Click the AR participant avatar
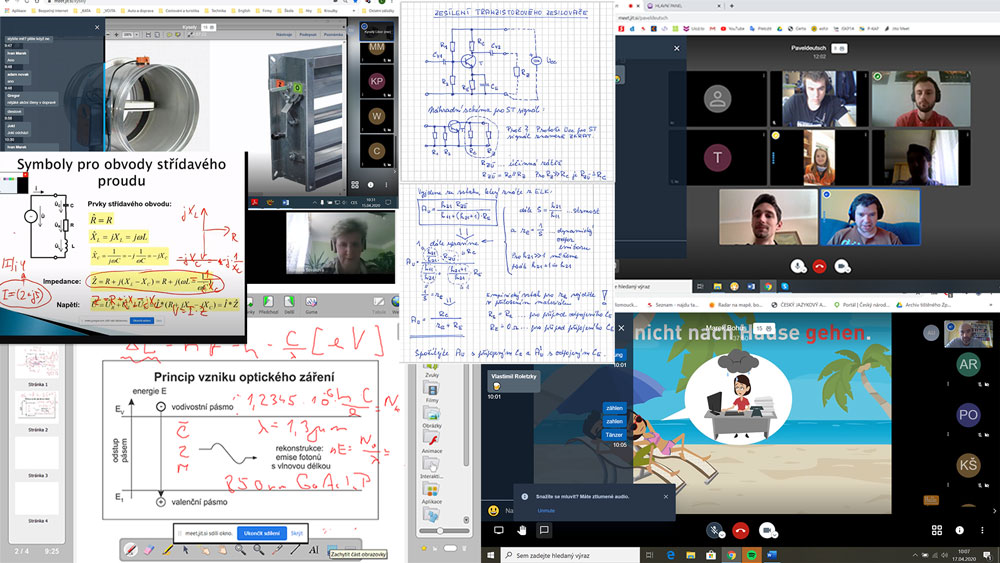The width and height of the screenshot is (1000, 563). click(968, 364)
